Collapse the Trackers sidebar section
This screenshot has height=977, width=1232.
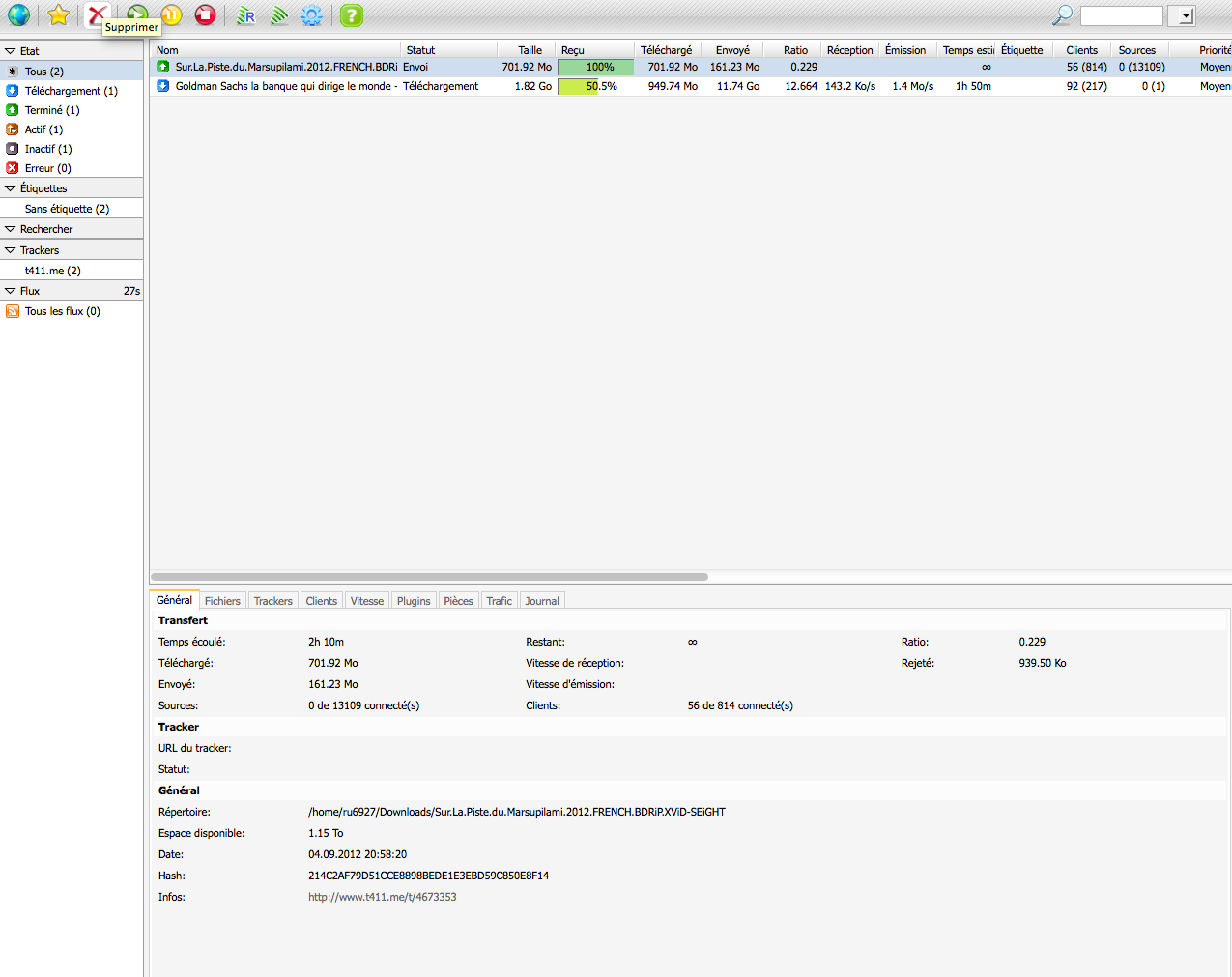pyautogui.click(x=11, y=250)
